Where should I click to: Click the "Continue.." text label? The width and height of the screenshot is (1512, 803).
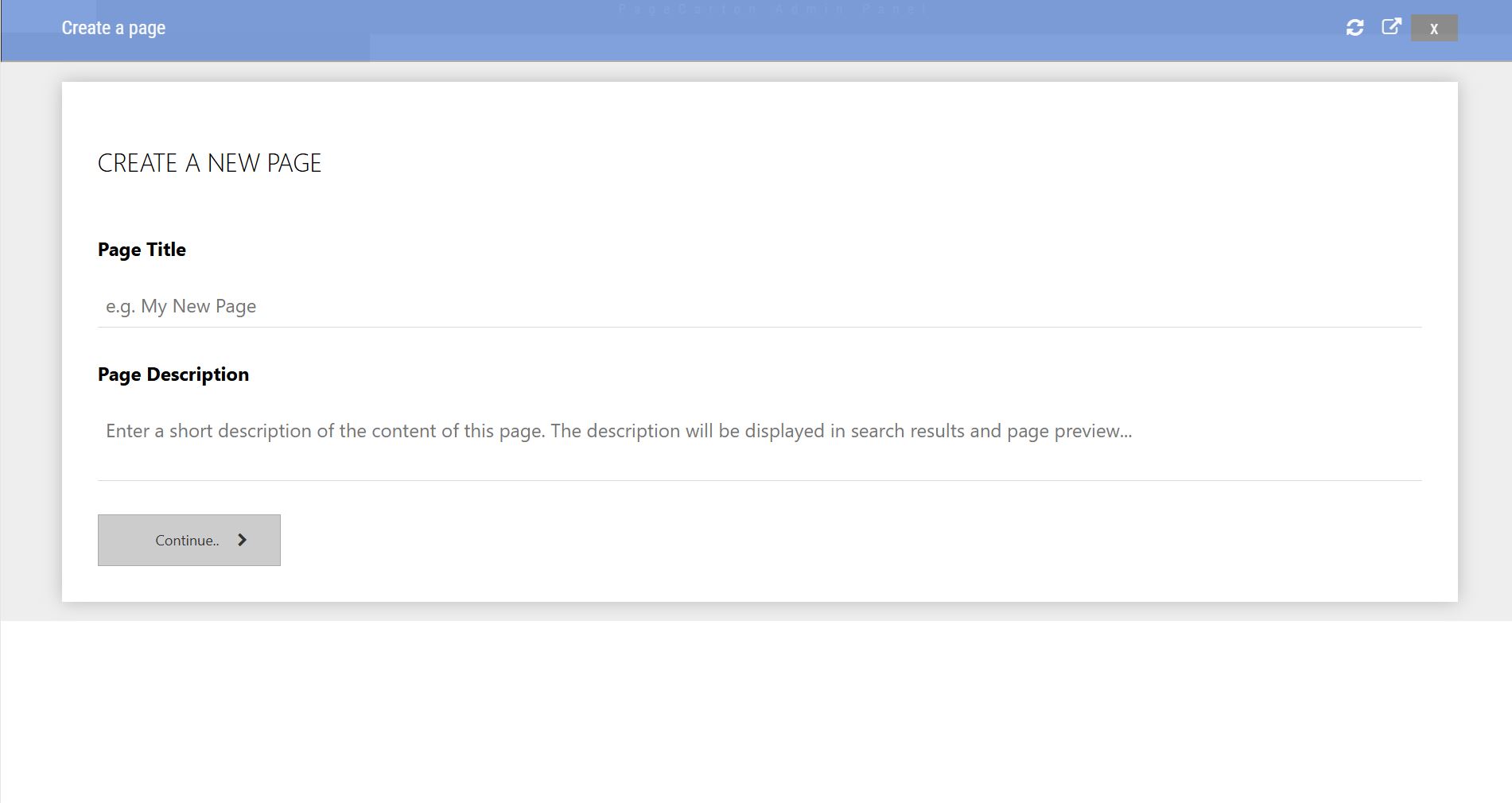tap(187, 541)
